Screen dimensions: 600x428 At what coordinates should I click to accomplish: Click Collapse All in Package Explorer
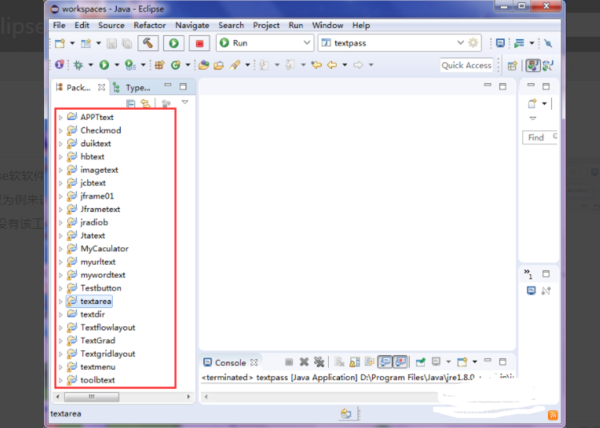coord(130,103)
